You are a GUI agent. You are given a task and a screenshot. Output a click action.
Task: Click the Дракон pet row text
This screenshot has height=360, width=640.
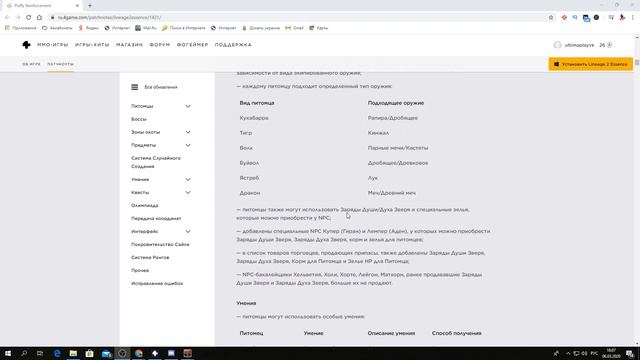click(x=250, y=193)
